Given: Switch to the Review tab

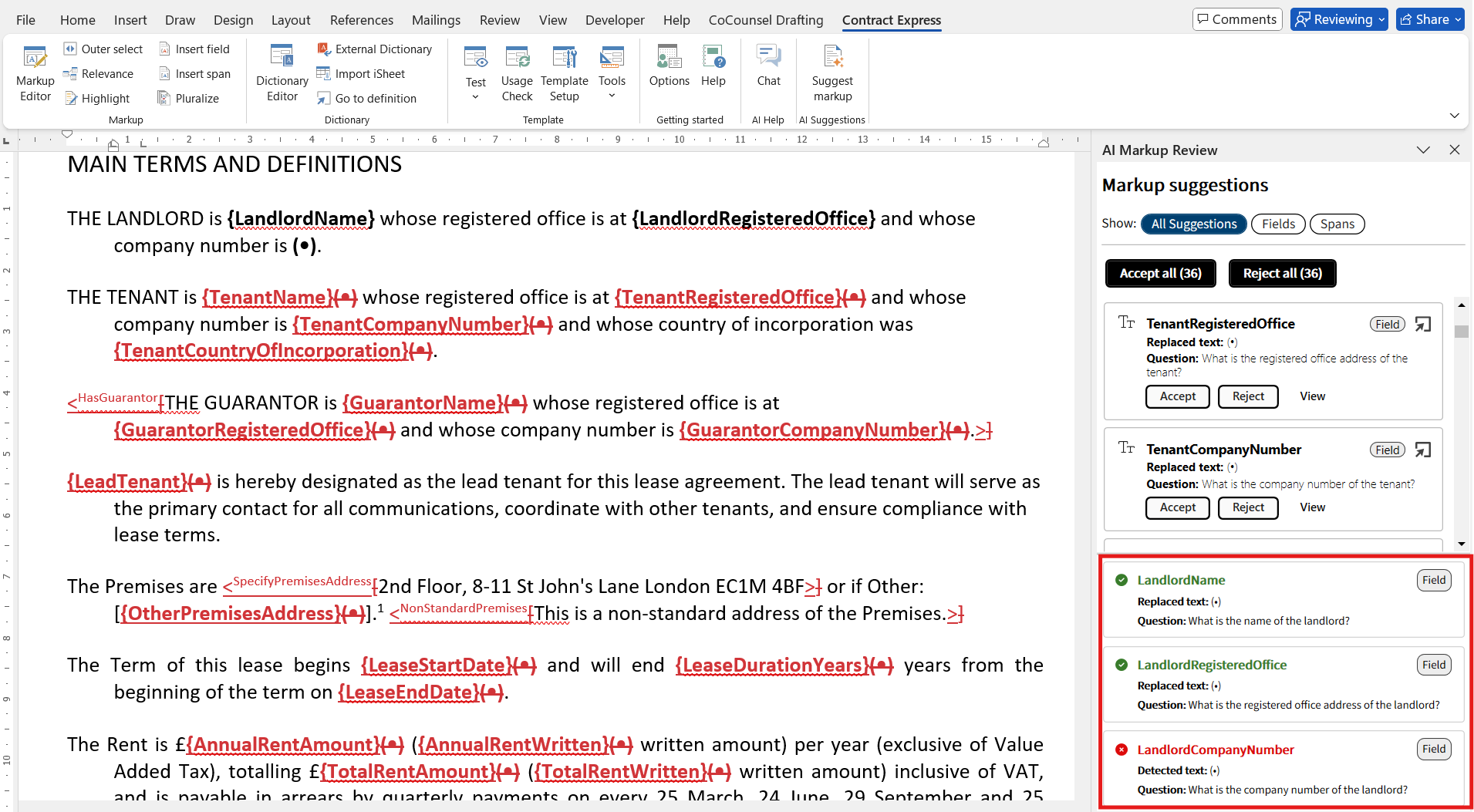Looking at the screenshot, I should click(x=499, y=20).
